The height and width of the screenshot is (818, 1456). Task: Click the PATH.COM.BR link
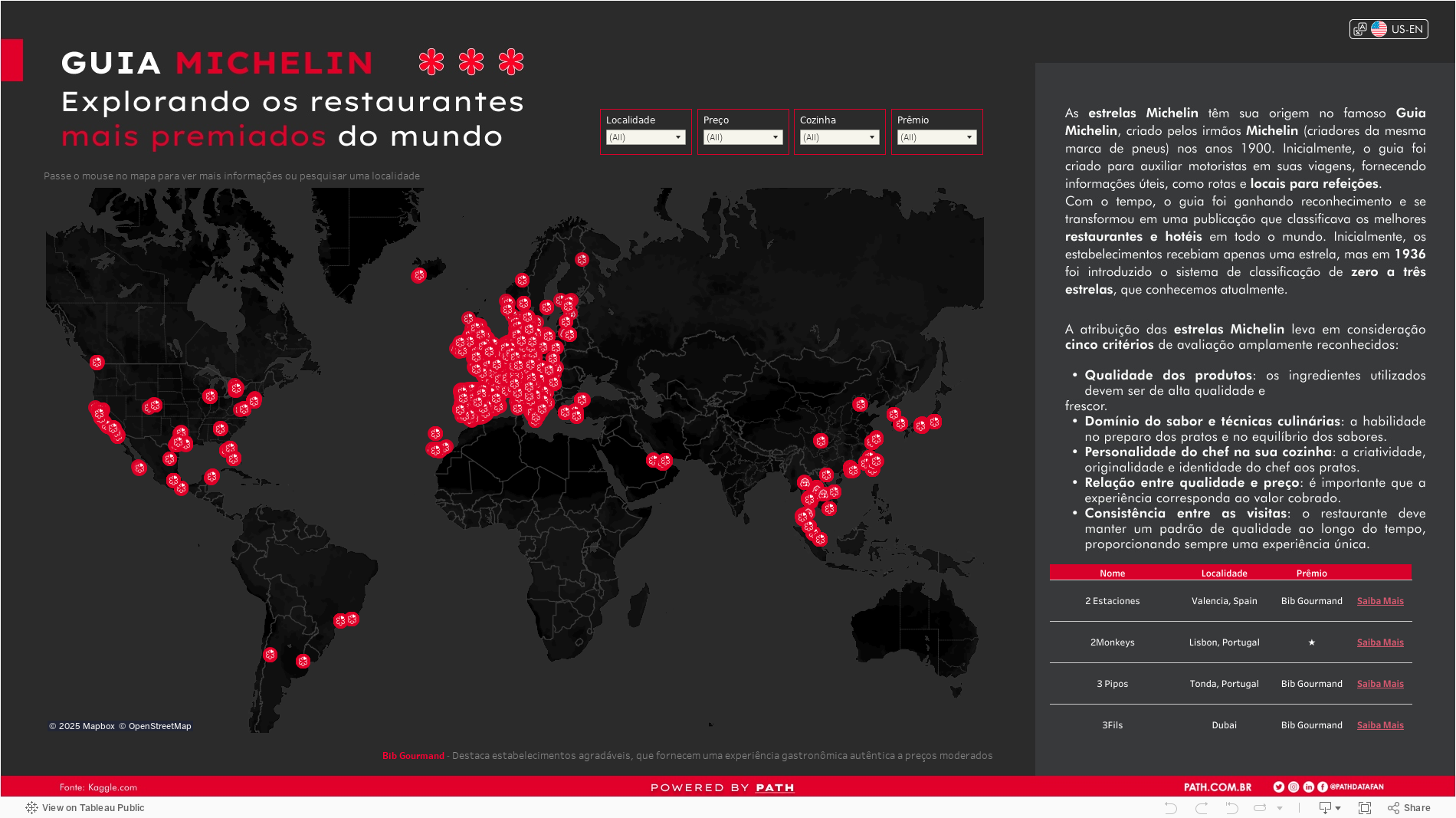pyautogui.click(x=1218, y=787)
